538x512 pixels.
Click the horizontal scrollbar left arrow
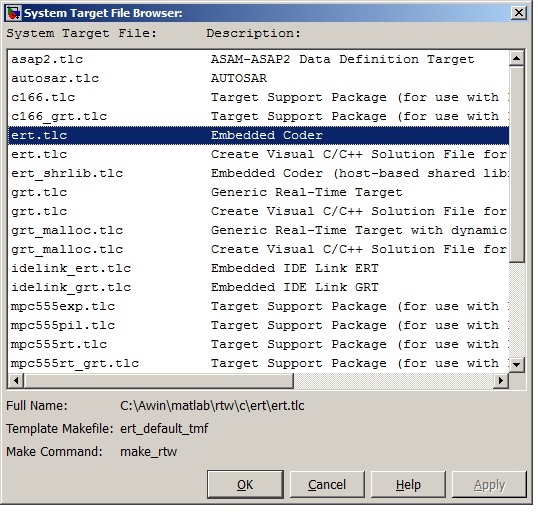tap(16, 380)
